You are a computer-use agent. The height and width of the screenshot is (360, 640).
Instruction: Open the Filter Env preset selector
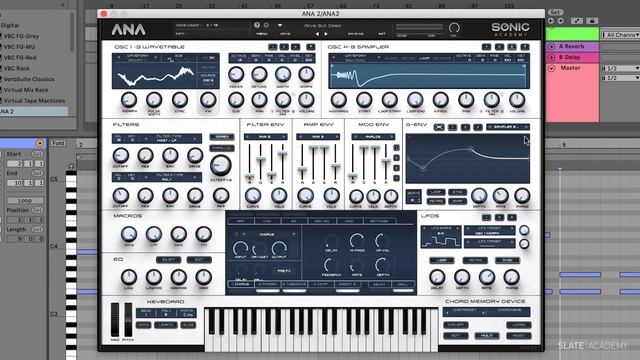(x=265, y=137)
